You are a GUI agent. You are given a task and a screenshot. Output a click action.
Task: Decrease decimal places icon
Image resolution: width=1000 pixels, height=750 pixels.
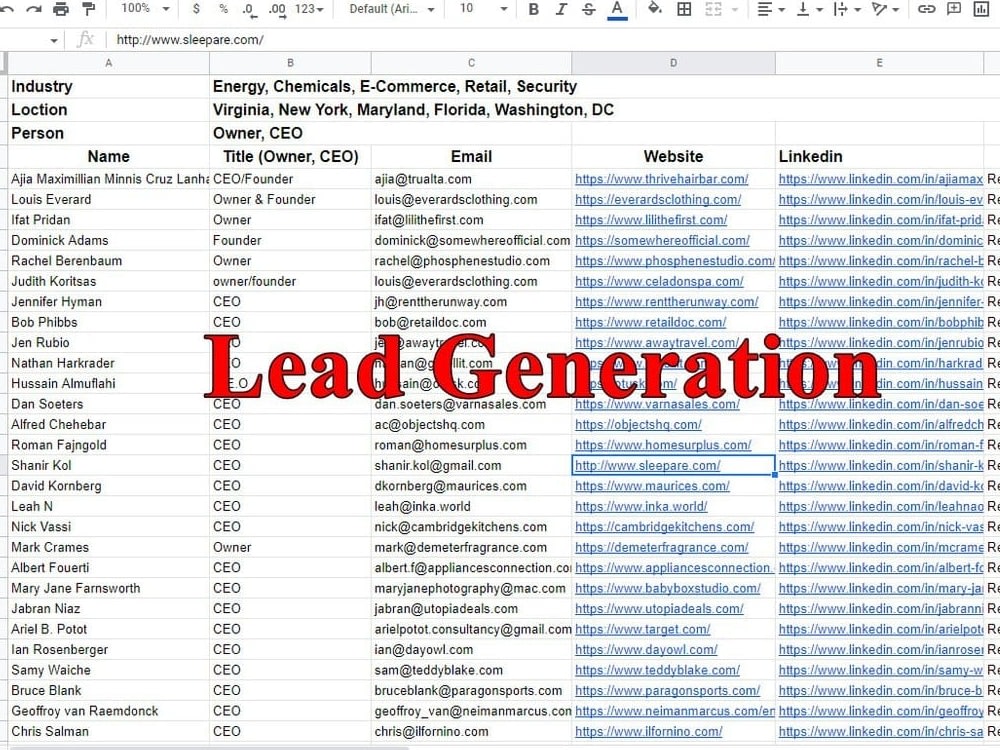click(247, 10)
